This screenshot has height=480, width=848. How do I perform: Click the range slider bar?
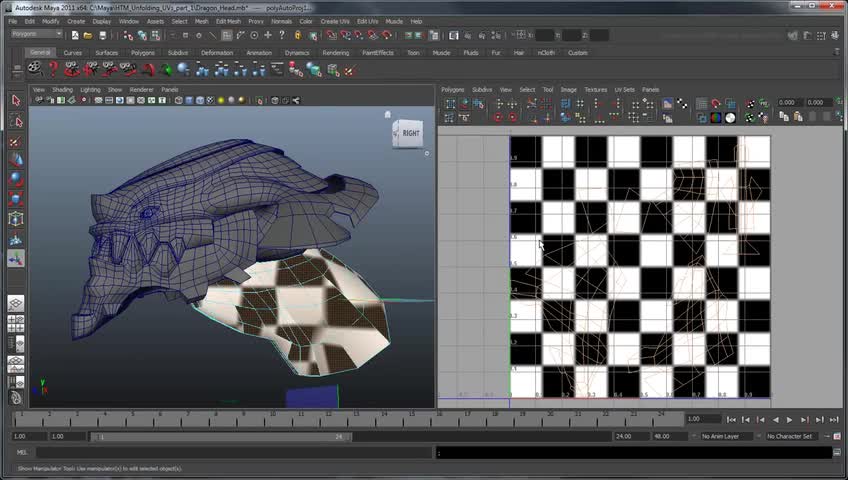click(x=221, y=437)
